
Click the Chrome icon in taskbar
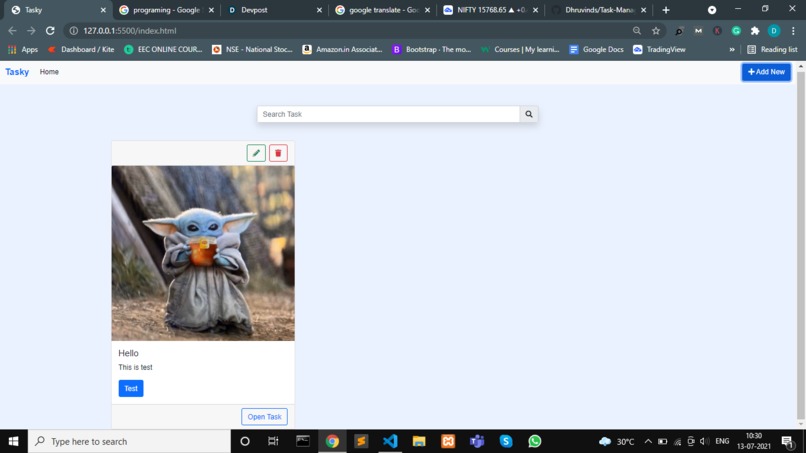[332, 441]
